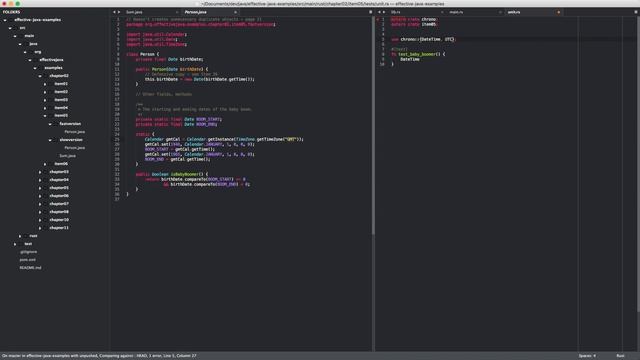The width and height of the screenshot is (640, 360).
Task: Select the item02 folder row
Action: [61, 92]
